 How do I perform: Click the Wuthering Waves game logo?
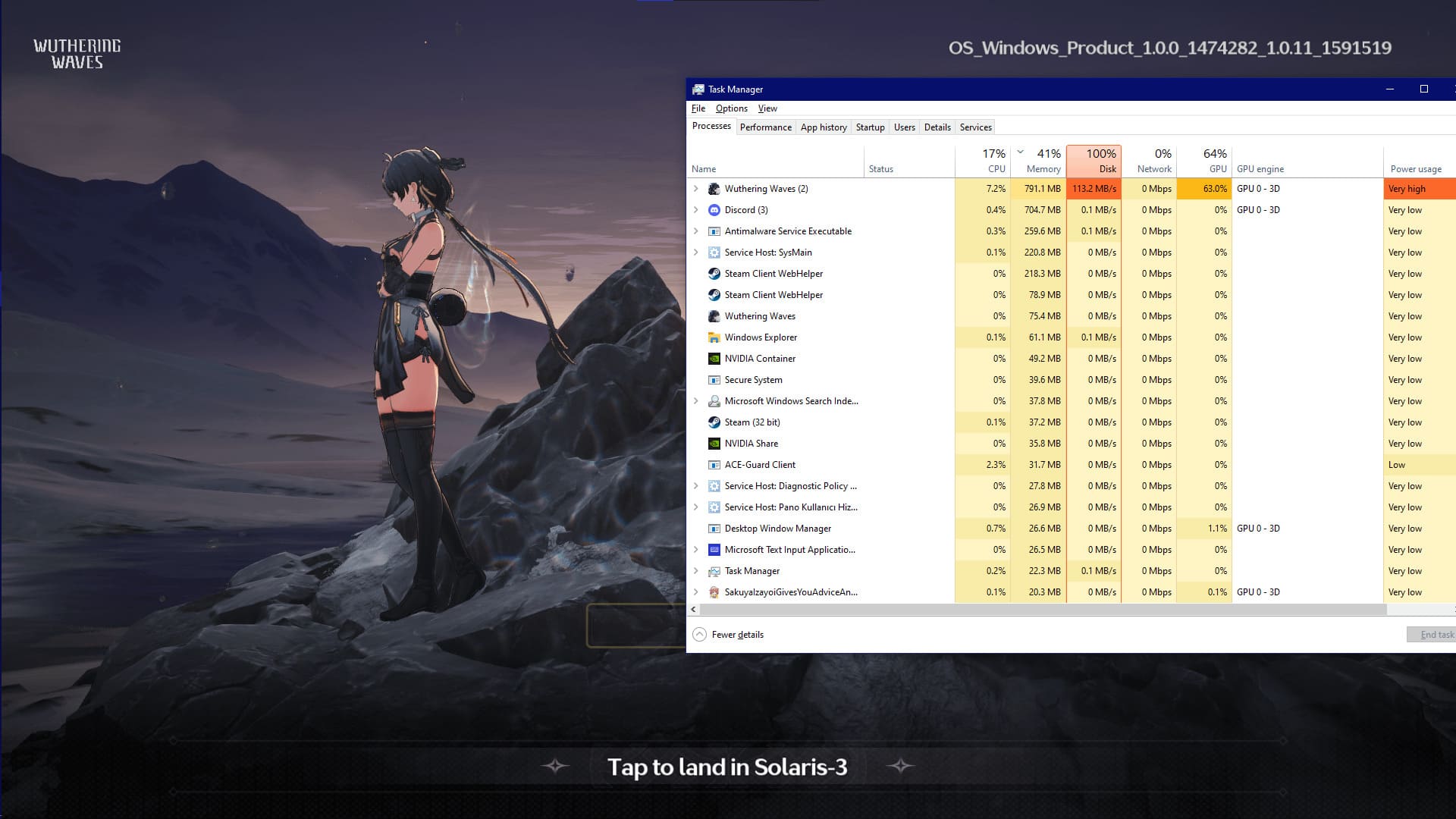click(77, 54)
